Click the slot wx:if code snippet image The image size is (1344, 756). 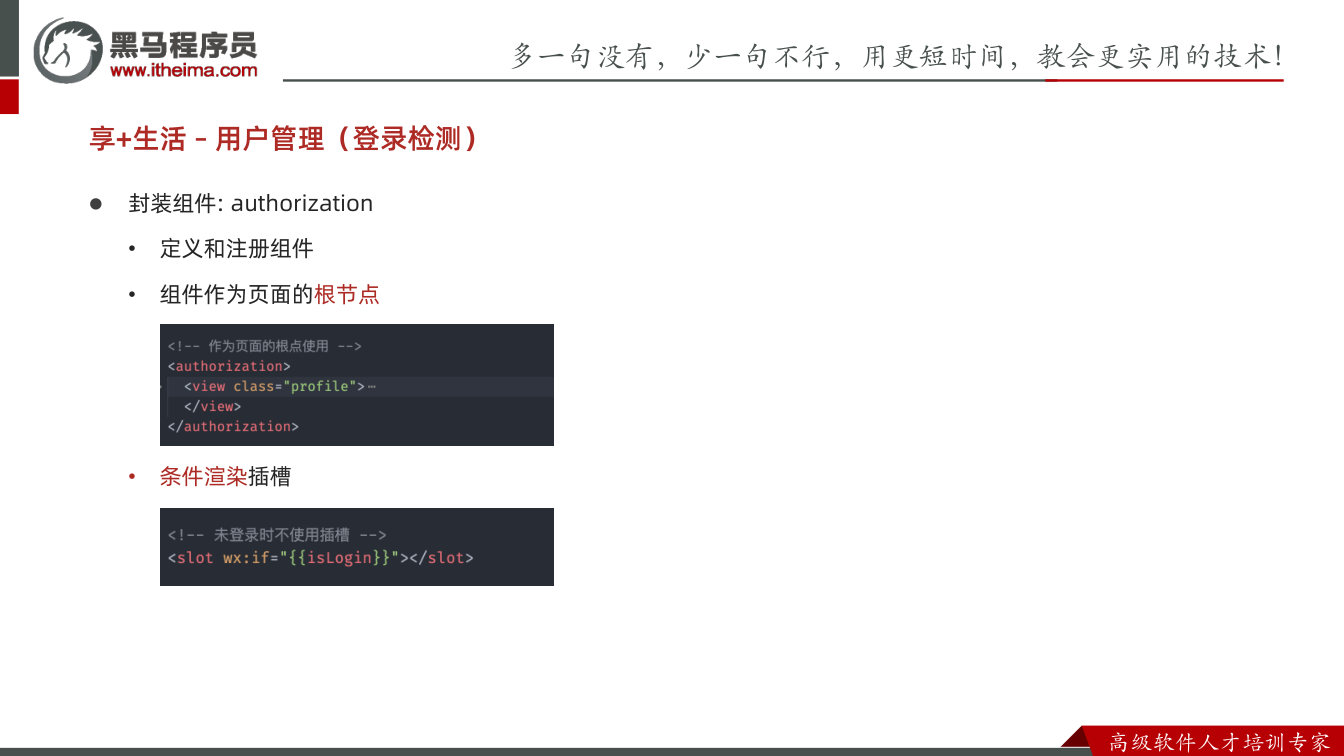coord(357,547)
